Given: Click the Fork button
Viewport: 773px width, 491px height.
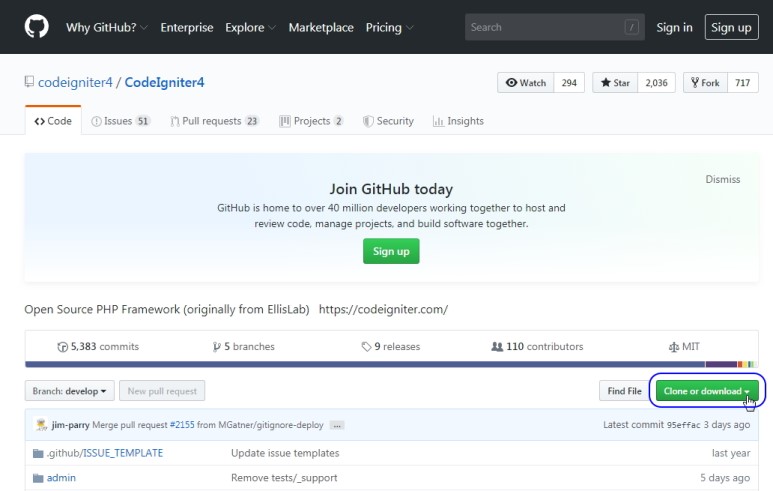Looking at the screenshot, I should coord(705,83).
